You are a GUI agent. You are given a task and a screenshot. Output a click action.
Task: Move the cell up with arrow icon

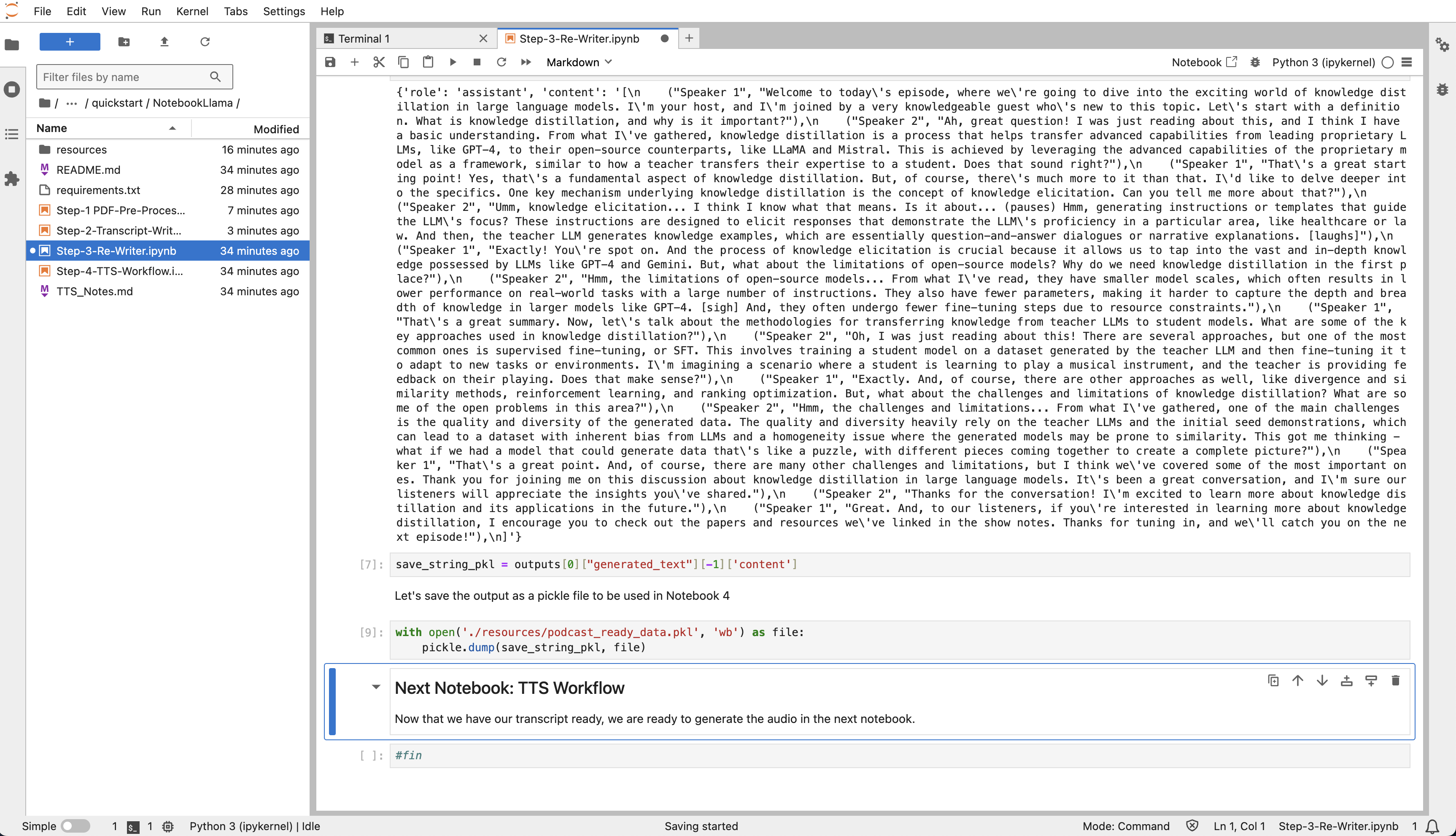pos(1297,680)
